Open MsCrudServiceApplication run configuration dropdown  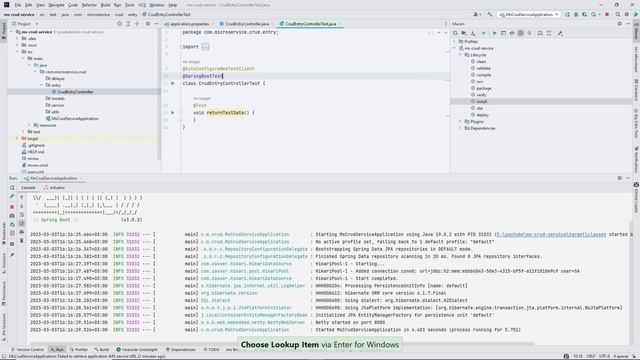(529, 14)
